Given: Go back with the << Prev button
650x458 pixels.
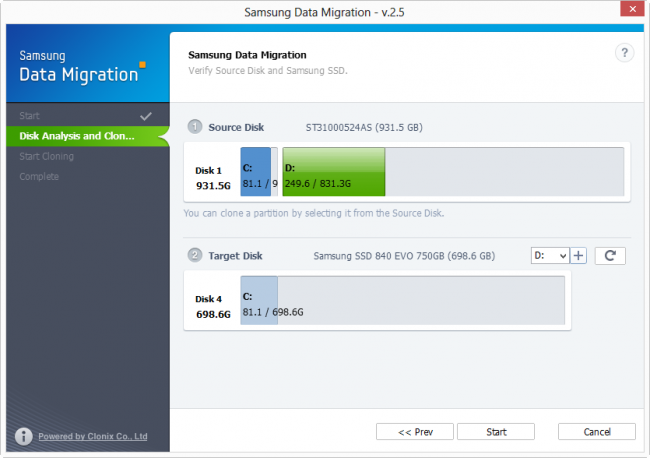Looking at the screenshot, I should (415, 432).
